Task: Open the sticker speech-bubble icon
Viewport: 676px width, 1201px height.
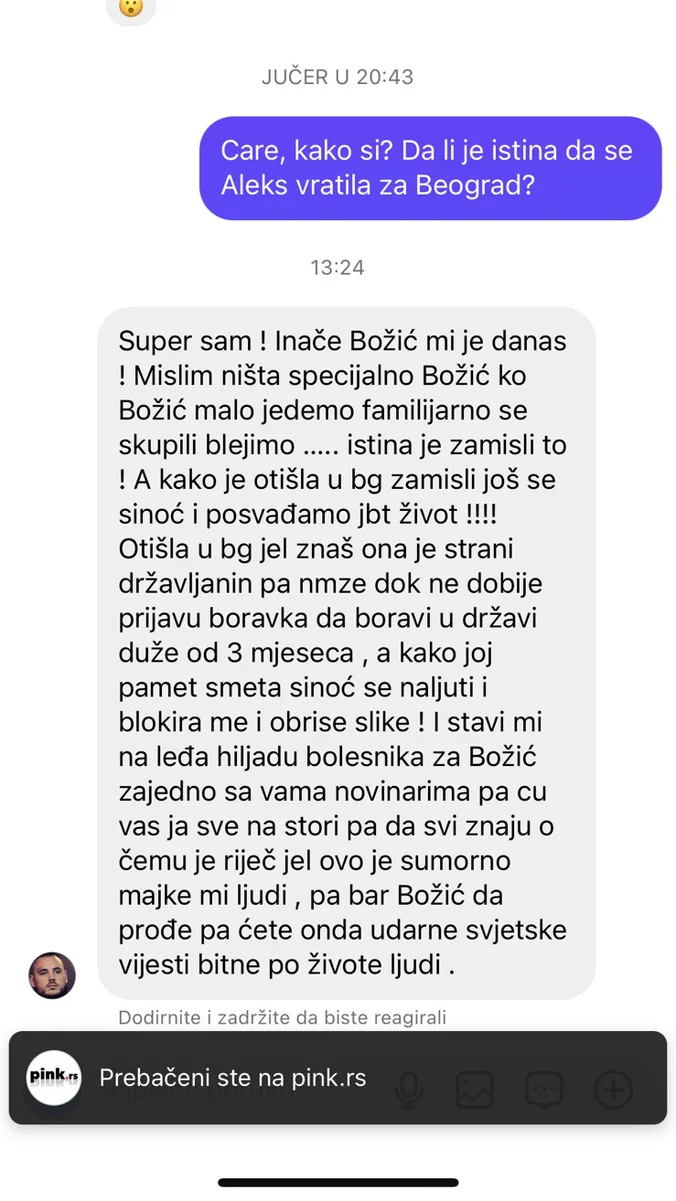Action: 544,1088
